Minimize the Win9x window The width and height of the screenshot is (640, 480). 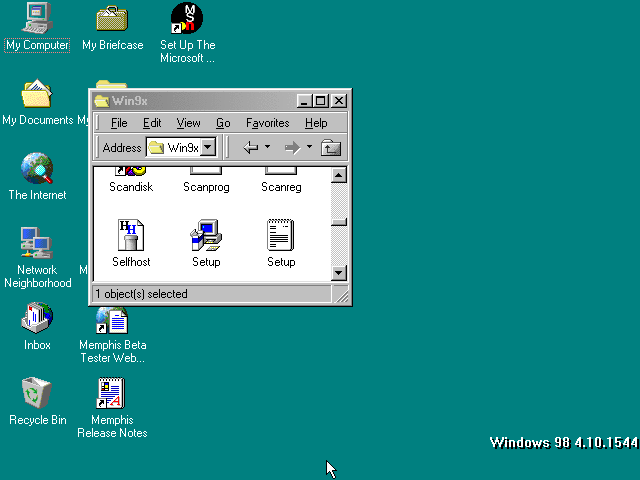point(304,101)
